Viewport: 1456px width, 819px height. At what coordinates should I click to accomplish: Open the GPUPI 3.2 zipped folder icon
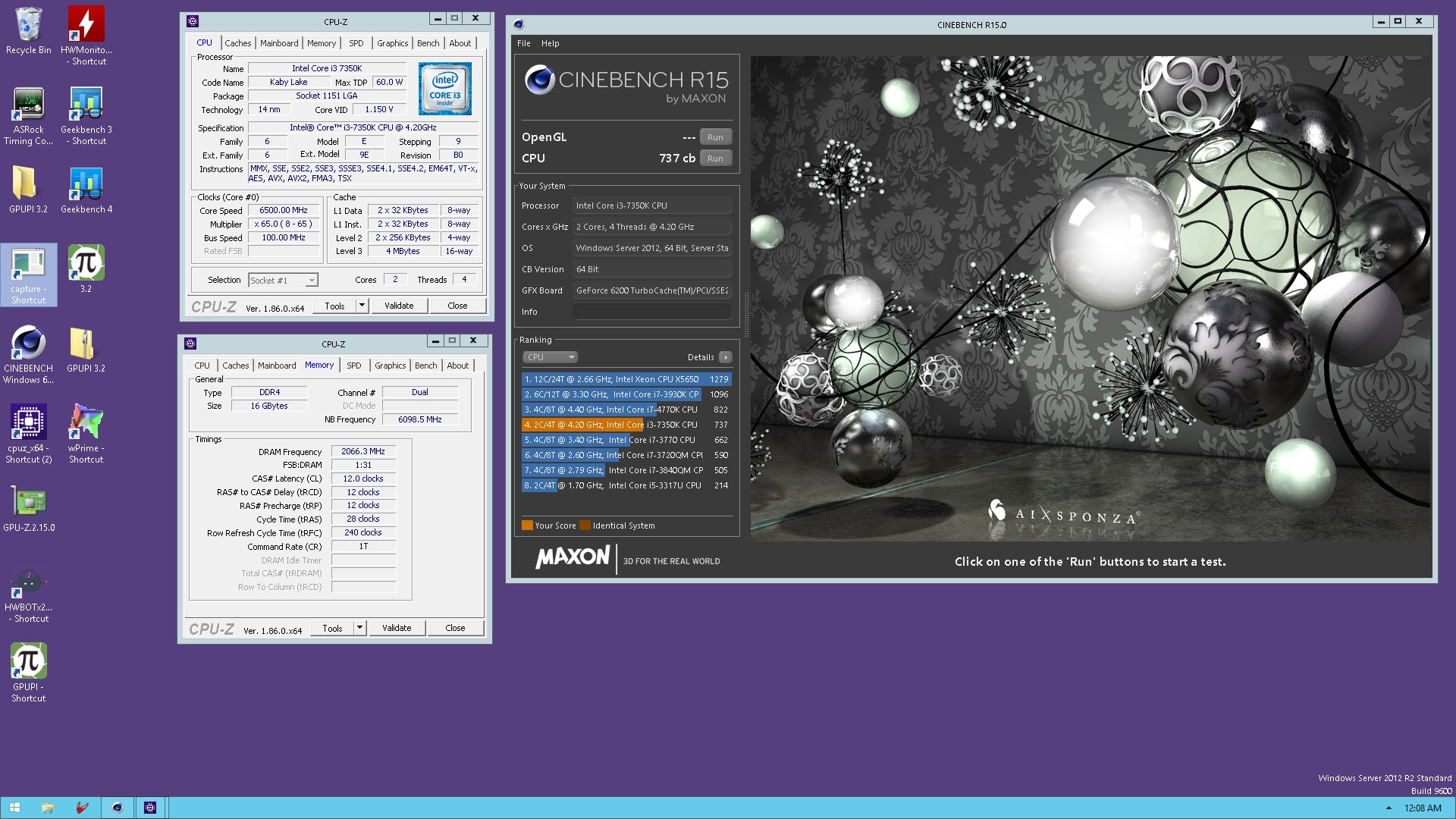tap(86, 349)
